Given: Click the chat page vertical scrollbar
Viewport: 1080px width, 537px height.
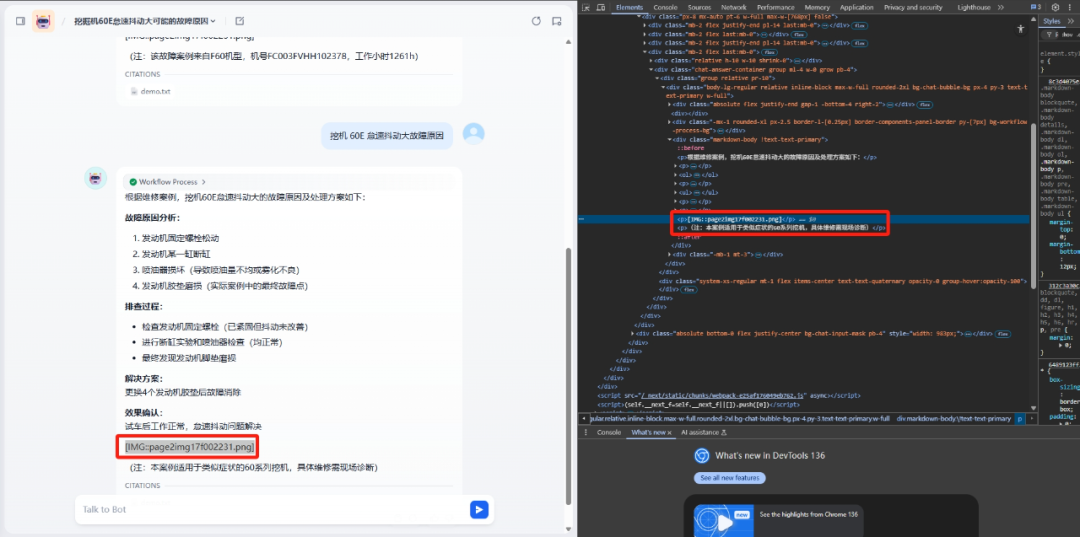Looking at the screenshot, I should coord(568,375).
